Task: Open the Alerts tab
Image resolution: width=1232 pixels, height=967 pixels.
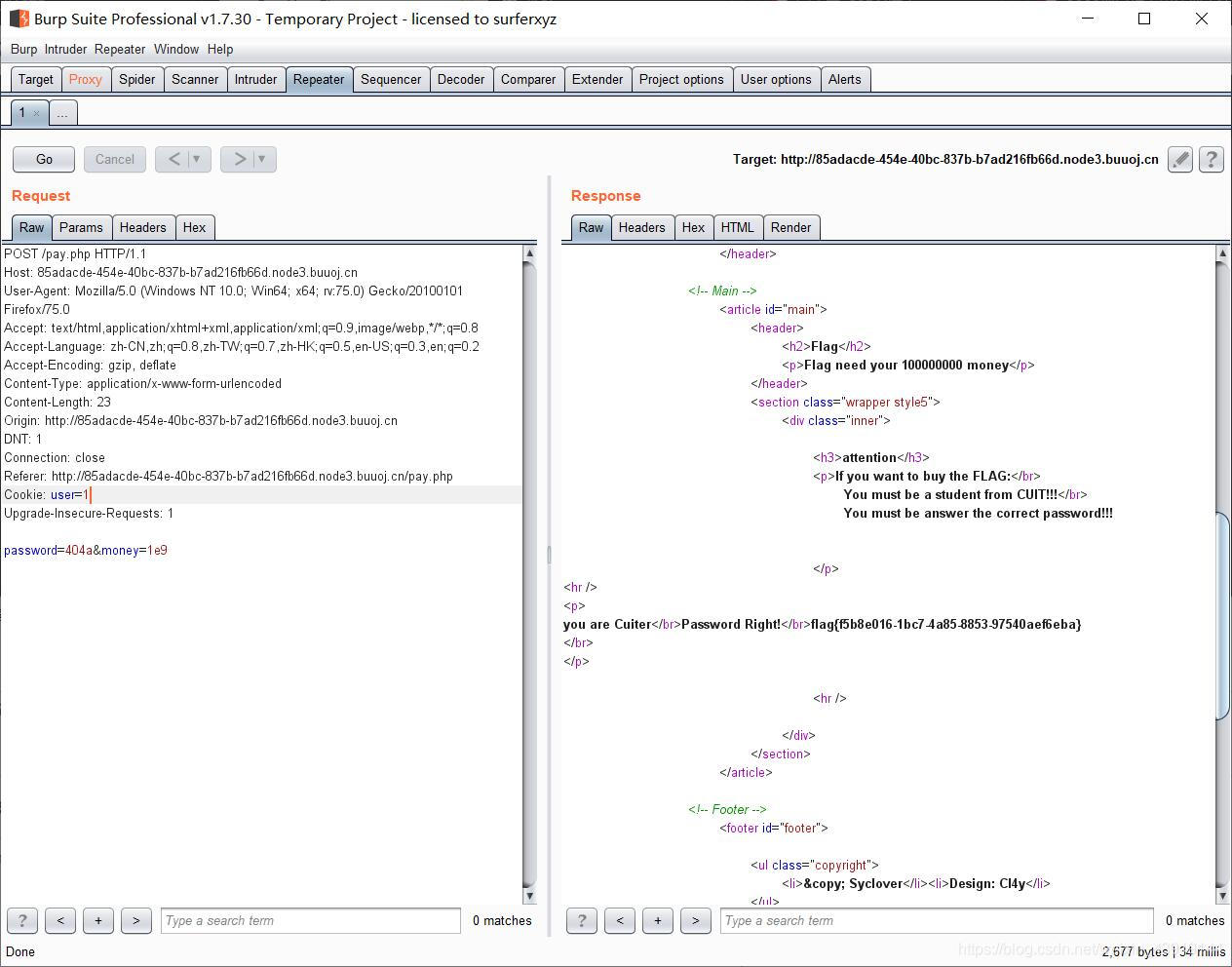Action: (845, 80)
